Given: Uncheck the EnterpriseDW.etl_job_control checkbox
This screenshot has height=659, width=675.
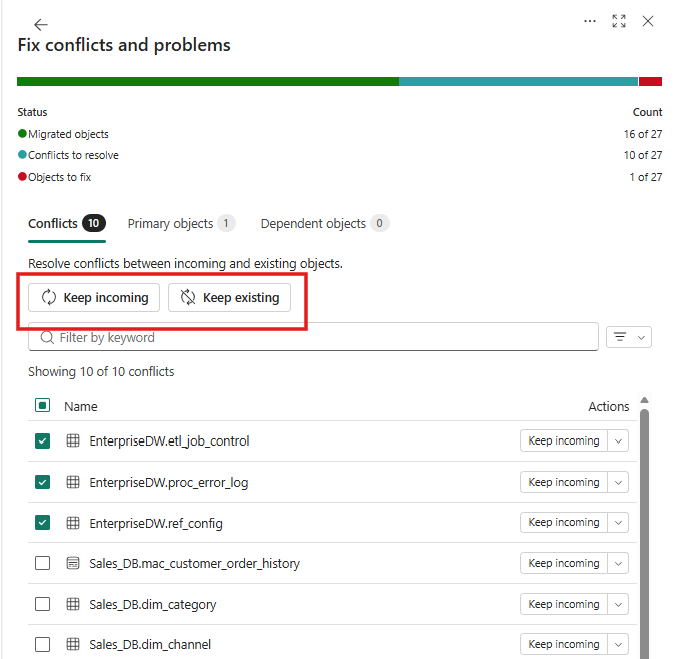Looking at the screenshot, I should click(x=42, y=441).
